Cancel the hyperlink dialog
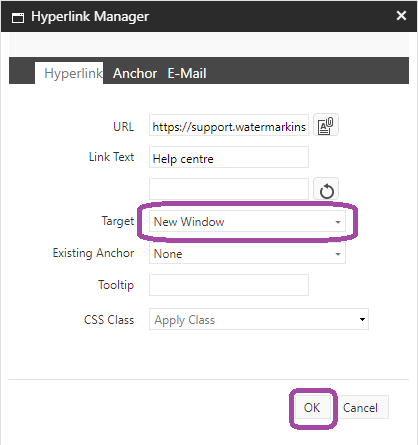This screenshot has height=445, width=418. [x=360, y=407]
